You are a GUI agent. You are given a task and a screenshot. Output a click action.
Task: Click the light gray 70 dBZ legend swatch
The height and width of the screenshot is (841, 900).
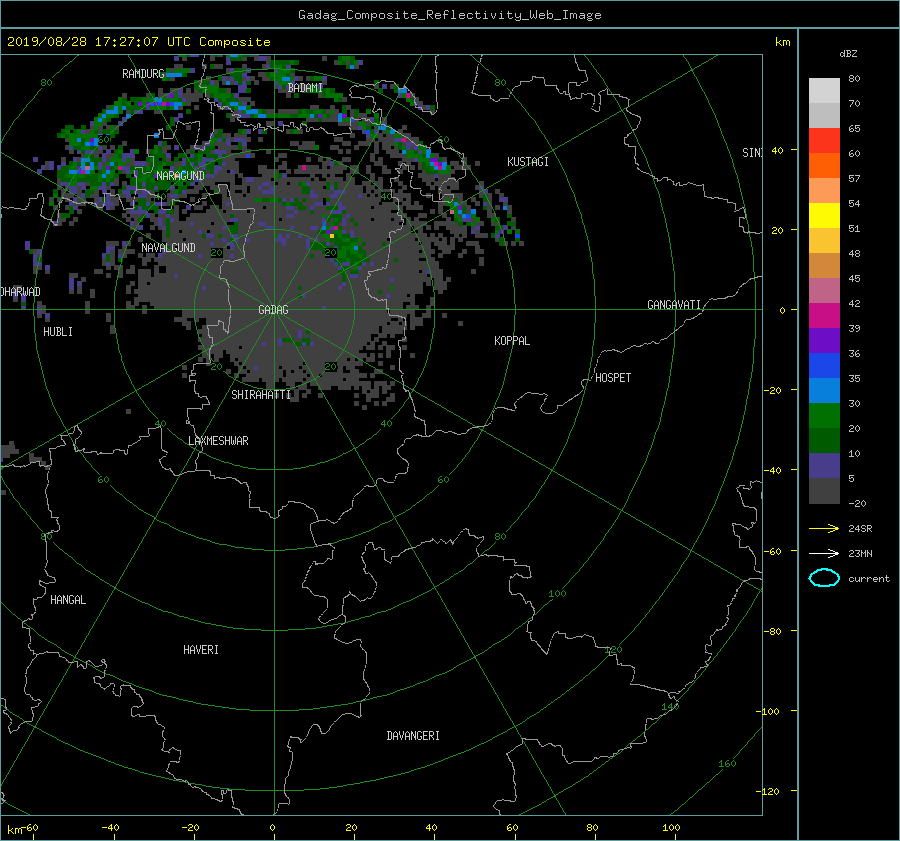(x=824, y=116)
